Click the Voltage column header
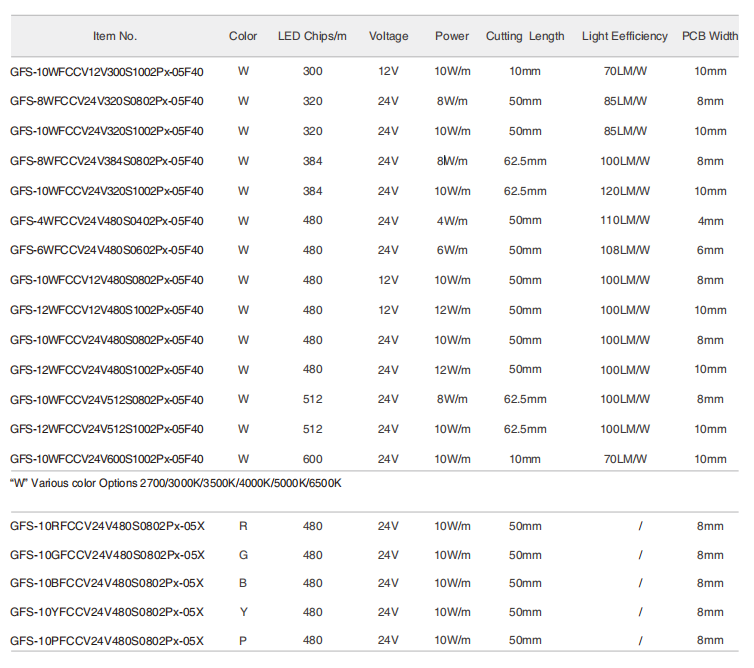This screenshot has height=668, width=754. coord(388,36)
